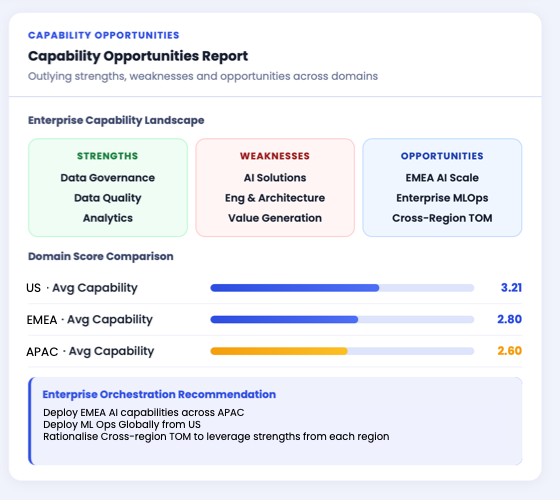Click the EMEA Avg Capability row label
The height and width of the screenshot is (500, 560).
point(90,319)
